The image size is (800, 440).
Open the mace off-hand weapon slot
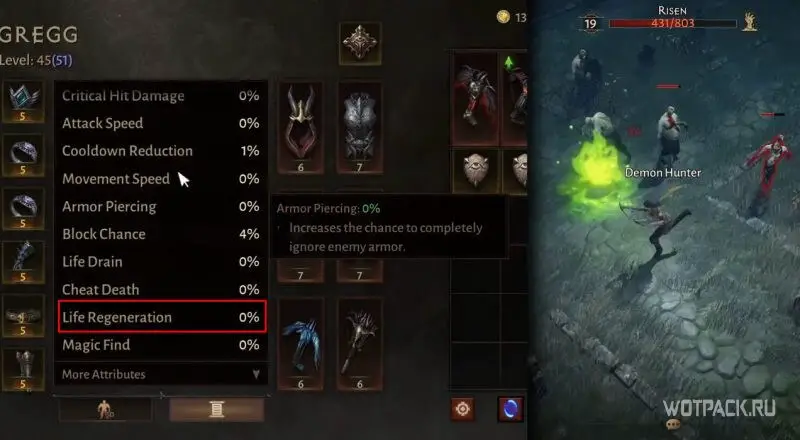(359, 344)
